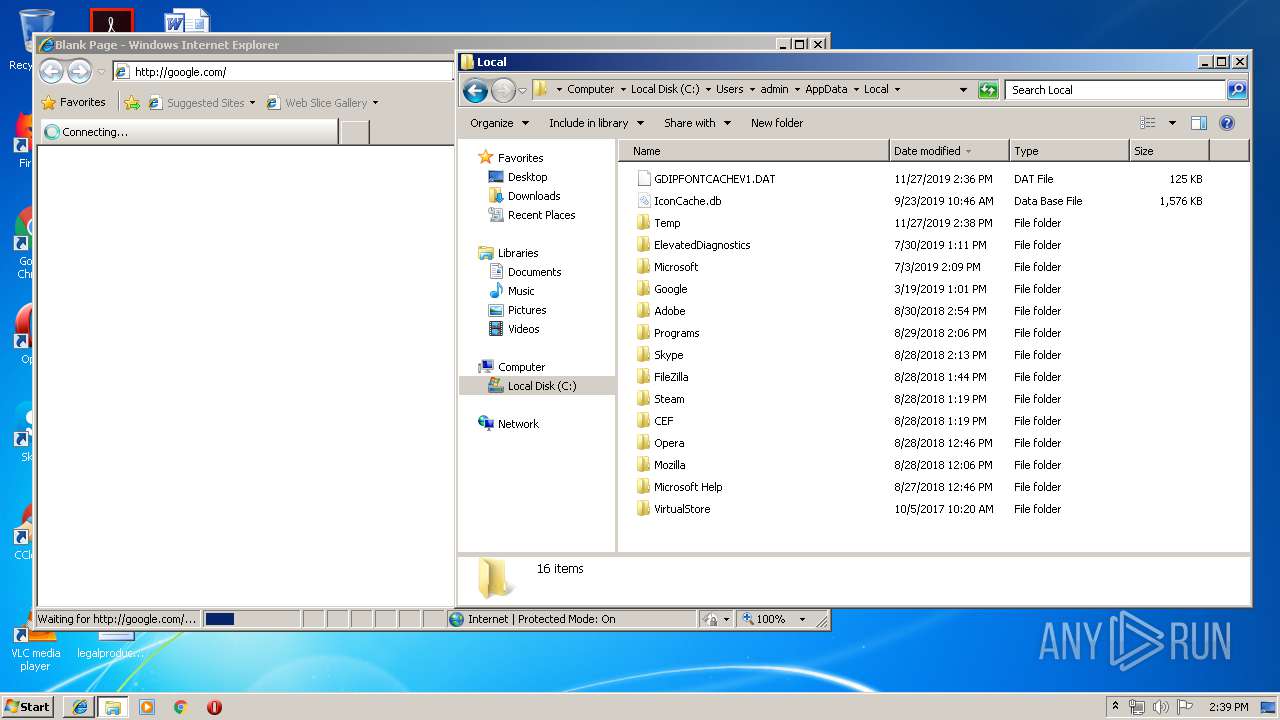Open Opera from taskbar
Image resolution: width=1280 pixels, height=720 pixels.
coord(214,706)
